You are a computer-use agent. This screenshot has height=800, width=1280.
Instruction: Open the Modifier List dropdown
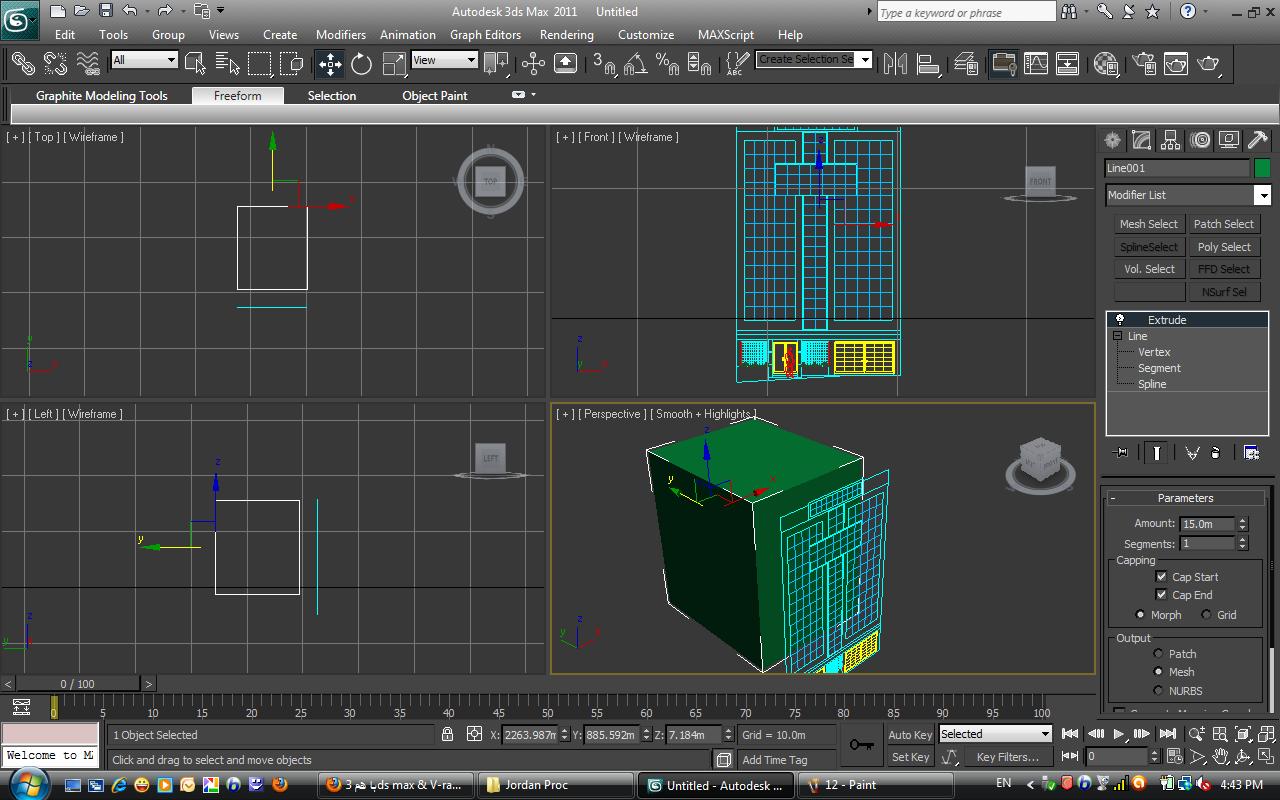point(1263,196)
